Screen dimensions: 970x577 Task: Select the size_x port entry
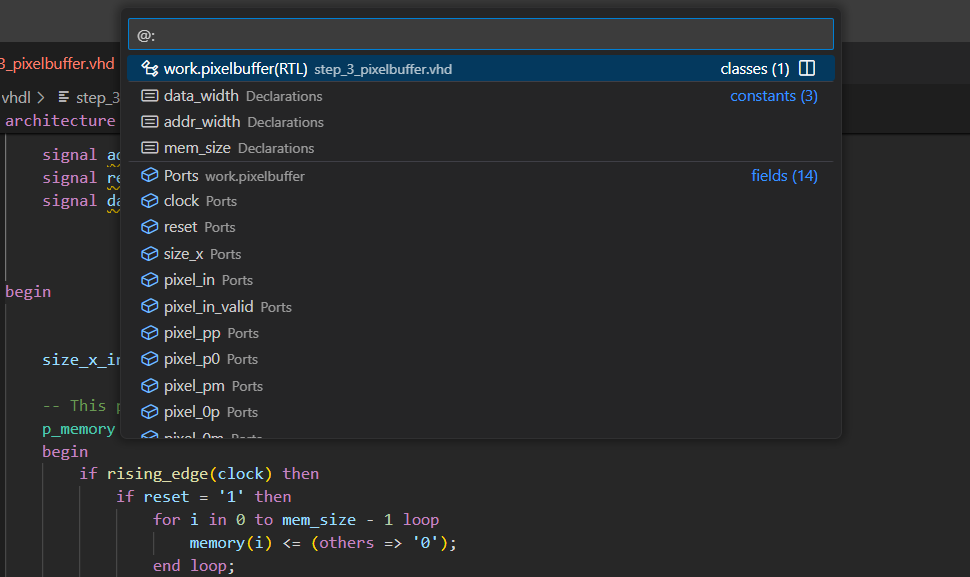(x=183, y=254)
